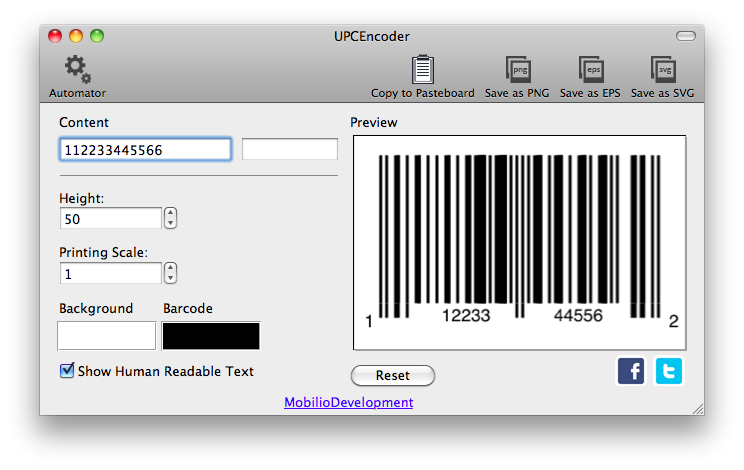744x470 pixels.
Task: Increase Height using the stepper up arrow
Action: click(170, 213)
